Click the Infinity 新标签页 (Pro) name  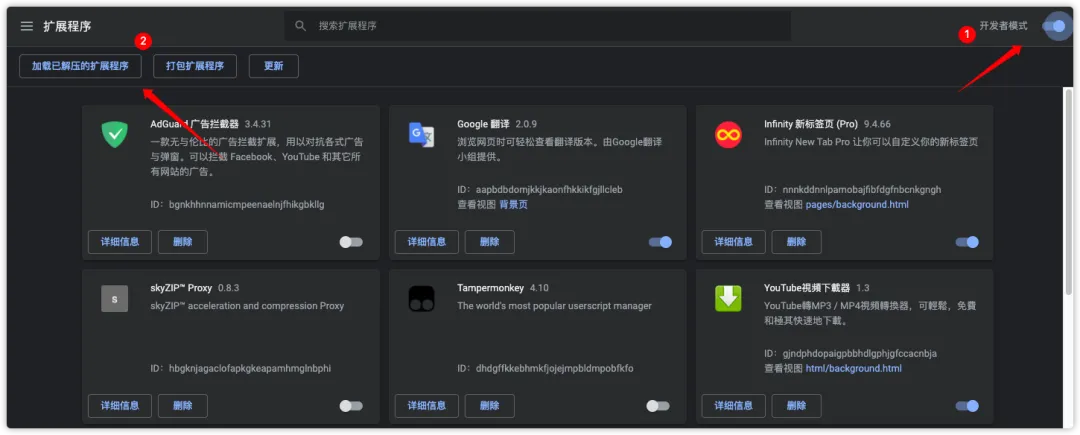click(x=811, y=125)
